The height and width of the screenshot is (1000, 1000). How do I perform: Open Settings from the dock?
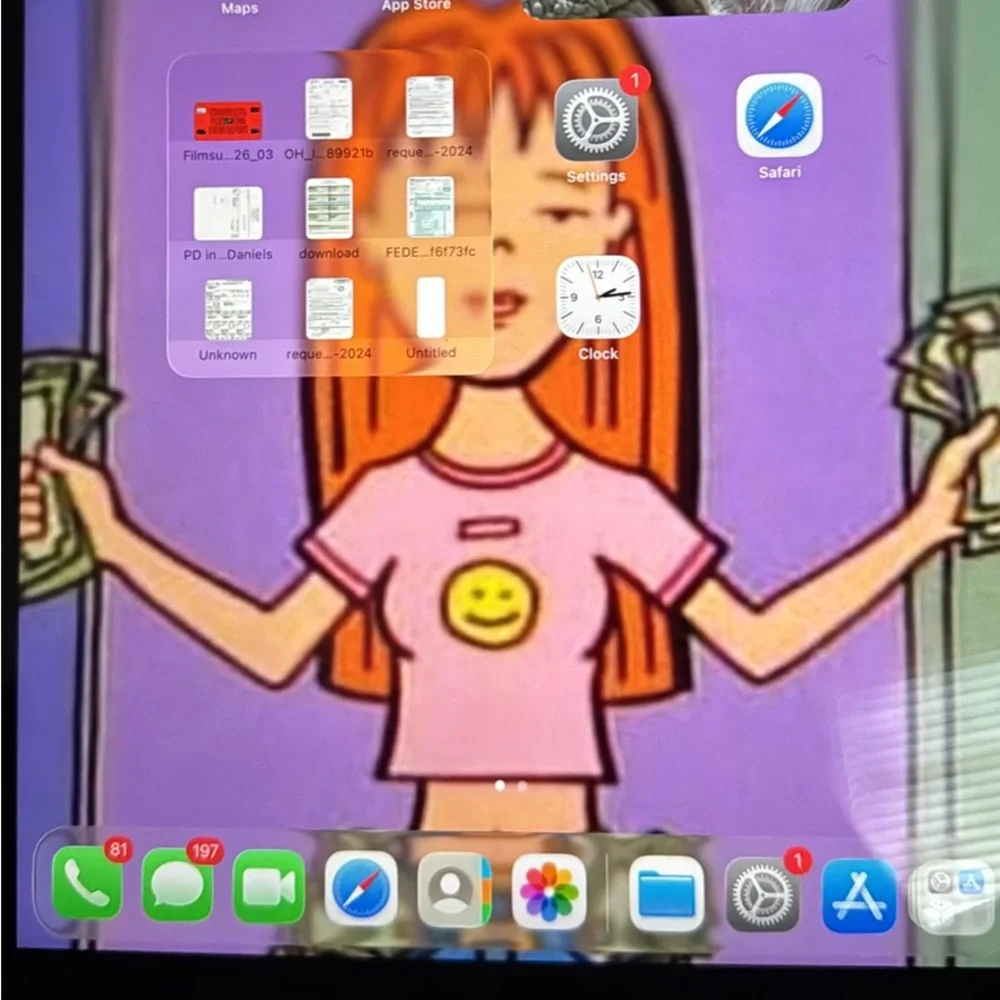[762, 895]
